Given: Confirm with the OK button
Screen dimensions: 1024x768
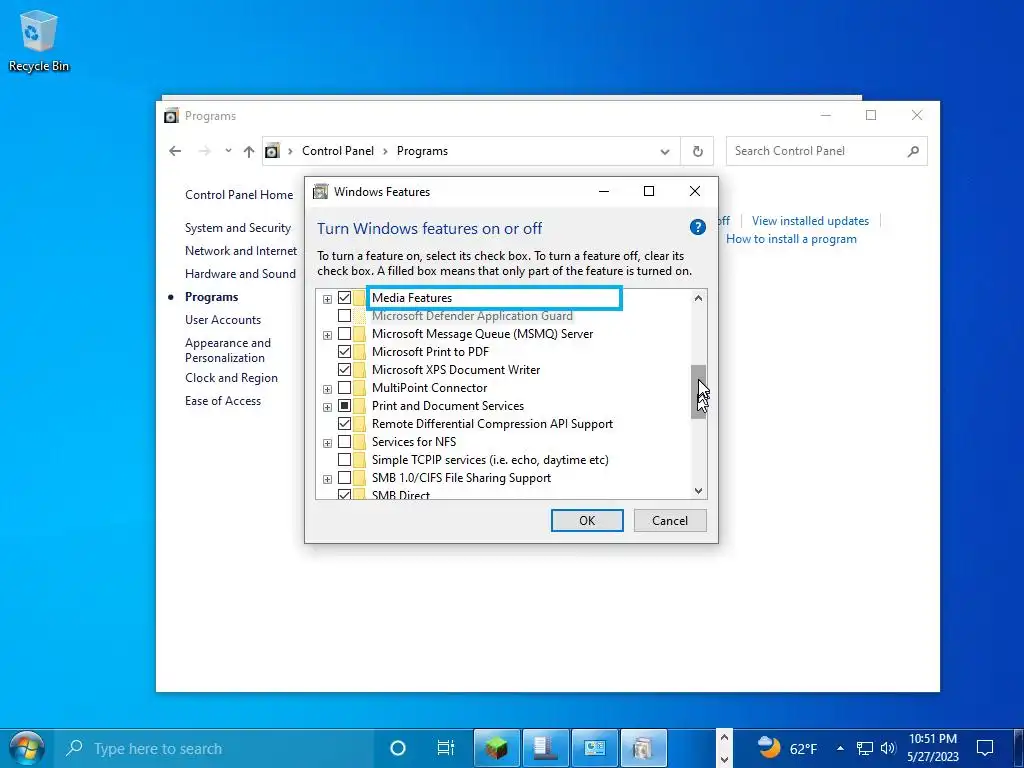Looking at the screenshot, I should pyautogui.click(x=587, y=520).
